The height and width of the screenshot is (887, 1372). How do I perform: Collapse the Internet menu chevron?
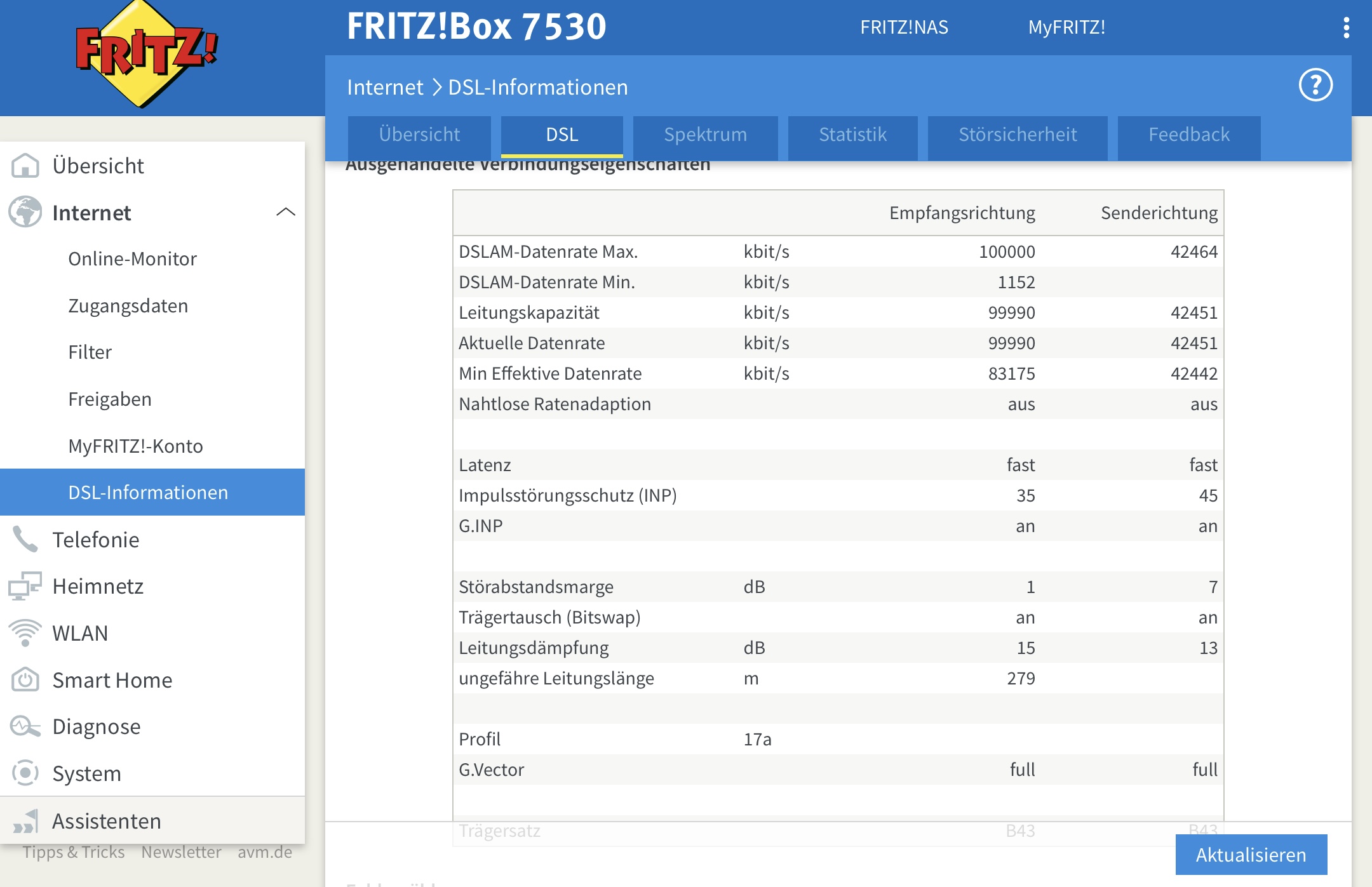click(286, 212)
